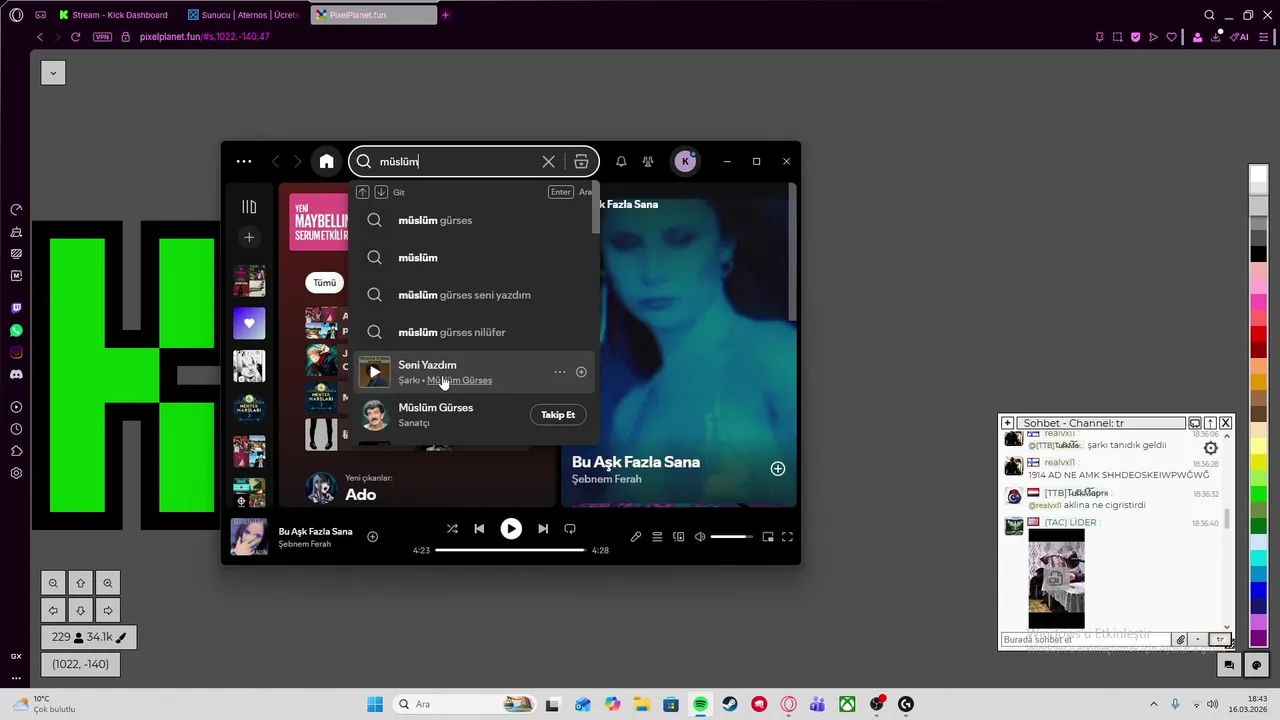Screen dimensions: 1280x720
Task: Select bright green palette color
Action: 1259,494
